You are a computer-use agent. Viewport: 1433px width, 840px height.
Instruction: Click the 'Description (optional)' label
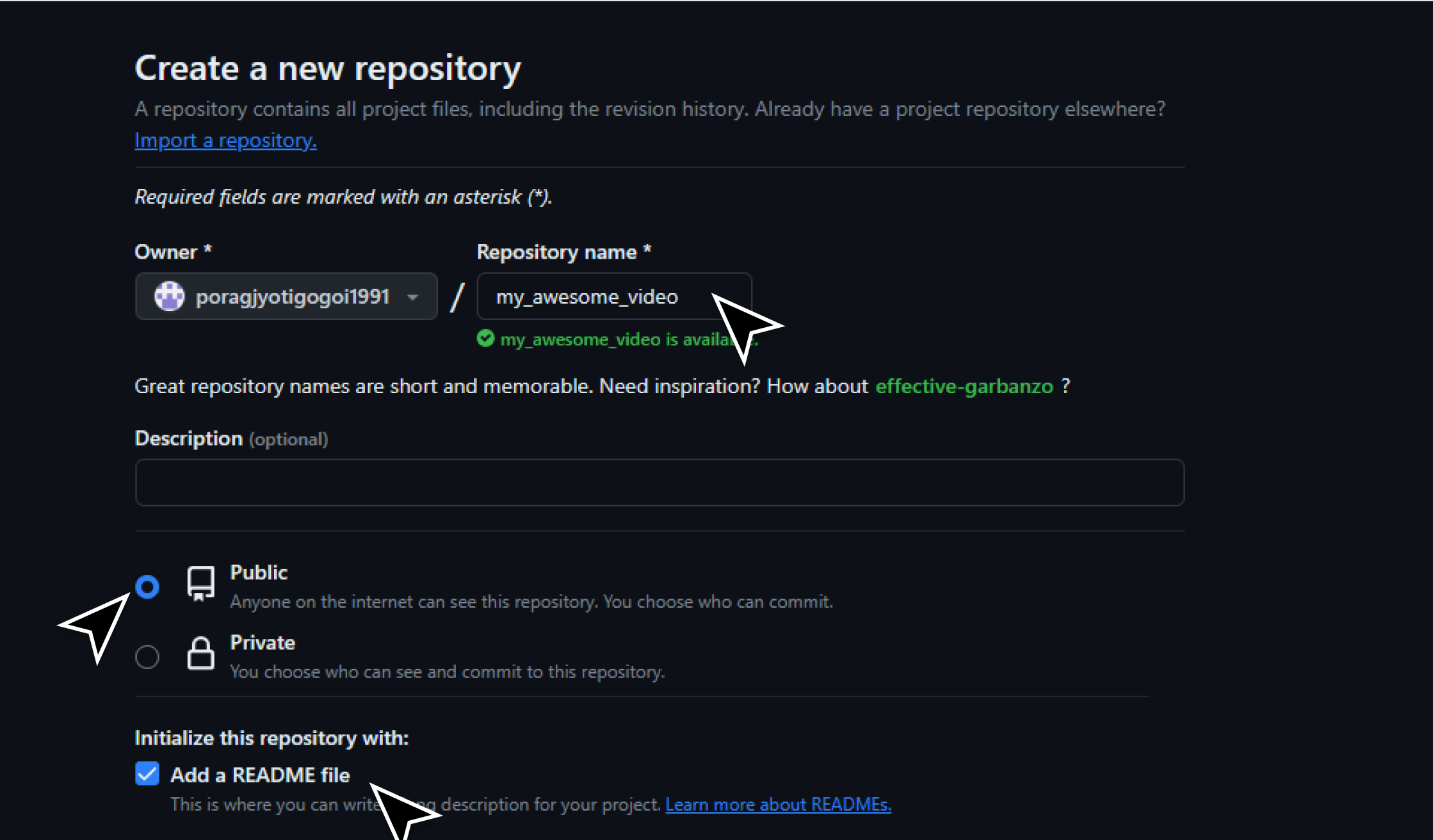point(231,439)
